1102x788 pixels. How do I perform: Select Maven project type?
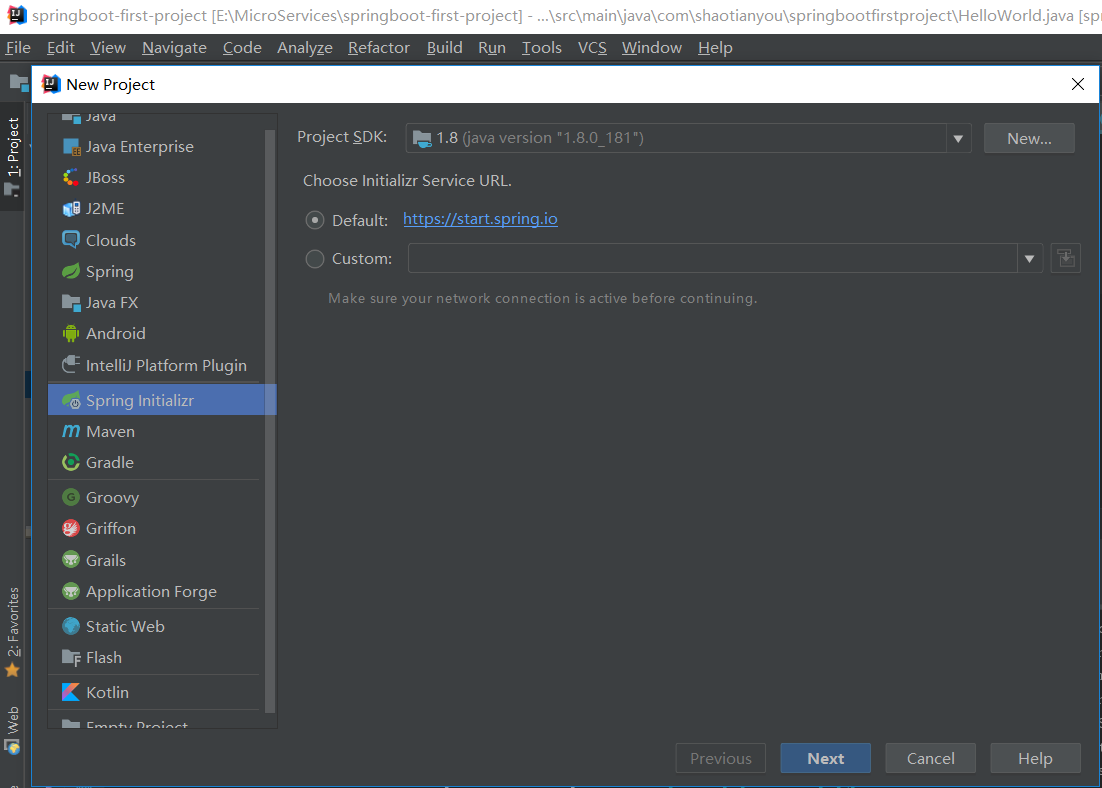click(156, 431)
